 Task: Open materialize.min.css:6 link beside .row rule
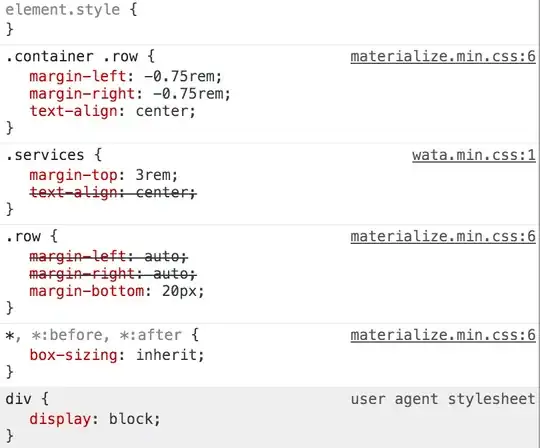coord(443,237)
